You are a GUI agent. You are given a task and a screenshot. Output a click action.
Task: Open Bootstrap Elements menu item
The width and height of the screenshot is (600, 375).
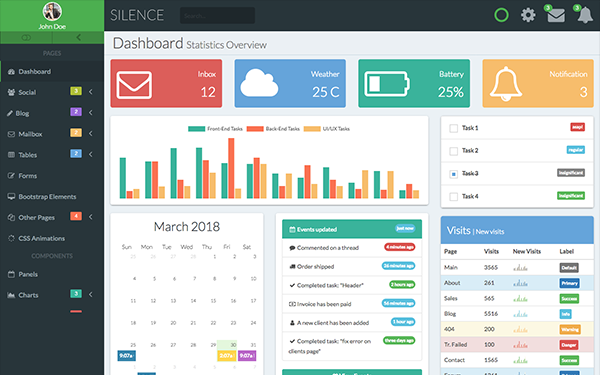pyautogui.click(x=52, y=197)
